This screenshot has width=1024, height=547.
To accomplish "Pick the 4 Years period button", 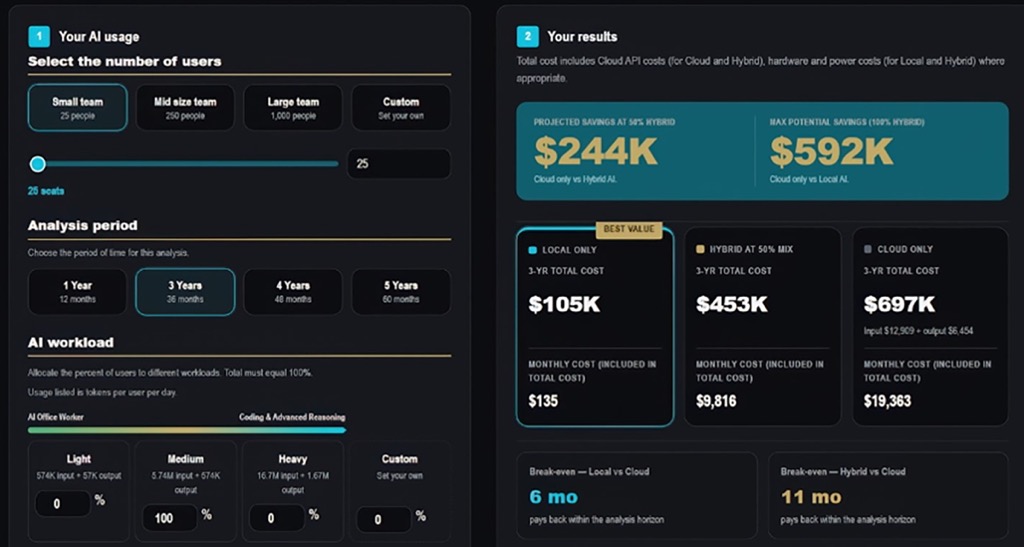I will (x=293, y=292).
